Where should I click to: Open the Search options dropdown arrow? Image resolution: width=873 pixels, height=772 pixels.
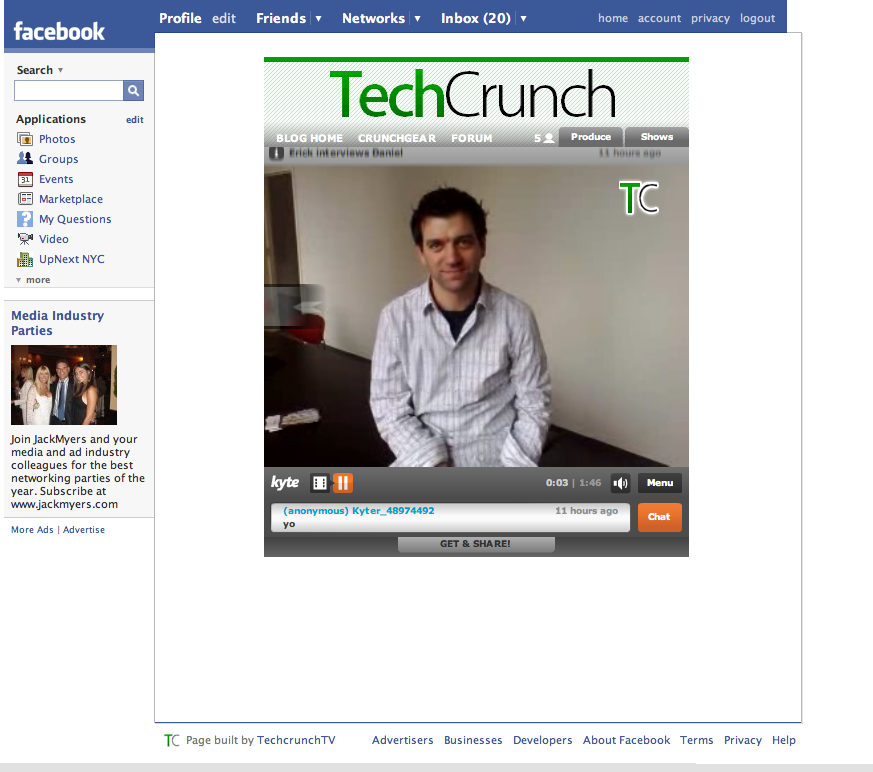[61, 70]
